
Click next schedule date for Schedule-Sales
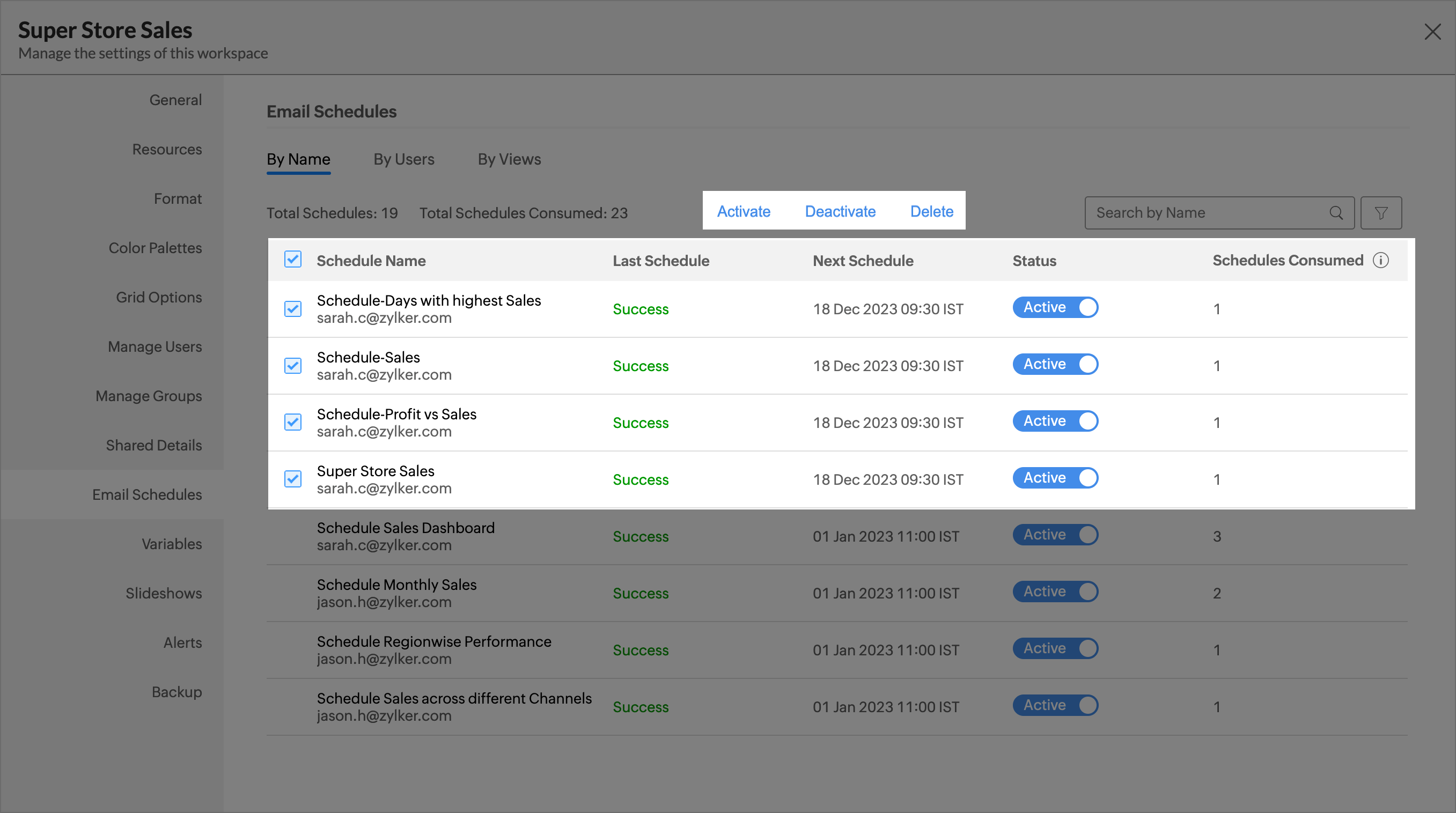click(888, 366)
